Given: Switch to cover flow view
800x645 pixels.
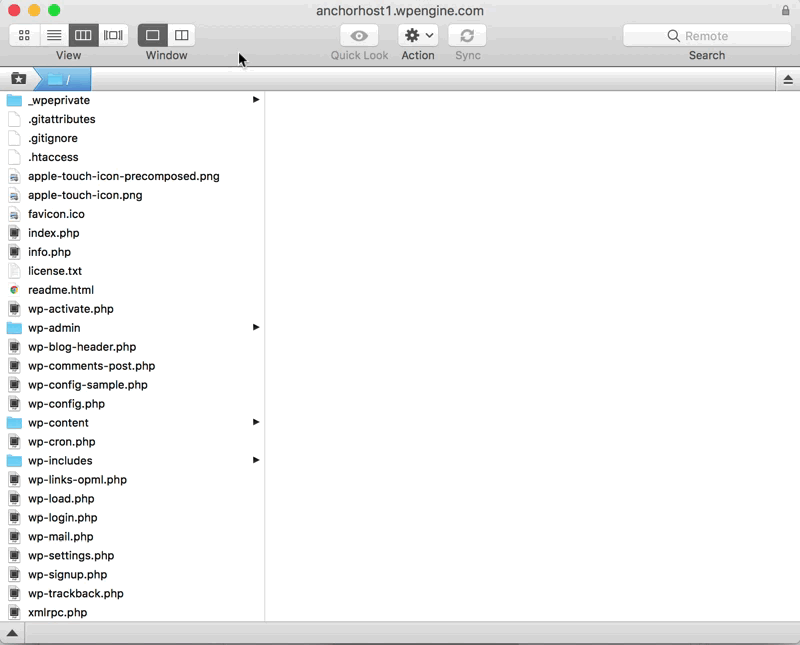Looking at the screenshot, I should click(x=113, y=35).
